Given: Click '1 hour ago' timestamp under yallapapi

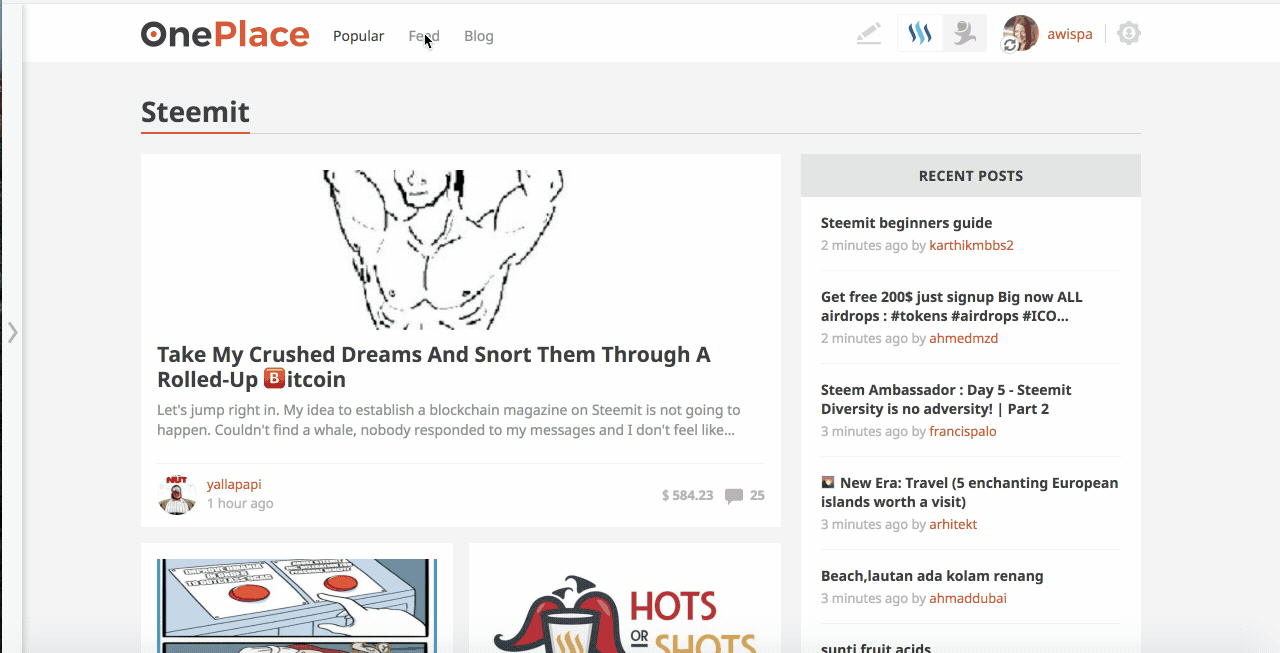Looking at the screenshot, I should (240, 503).
